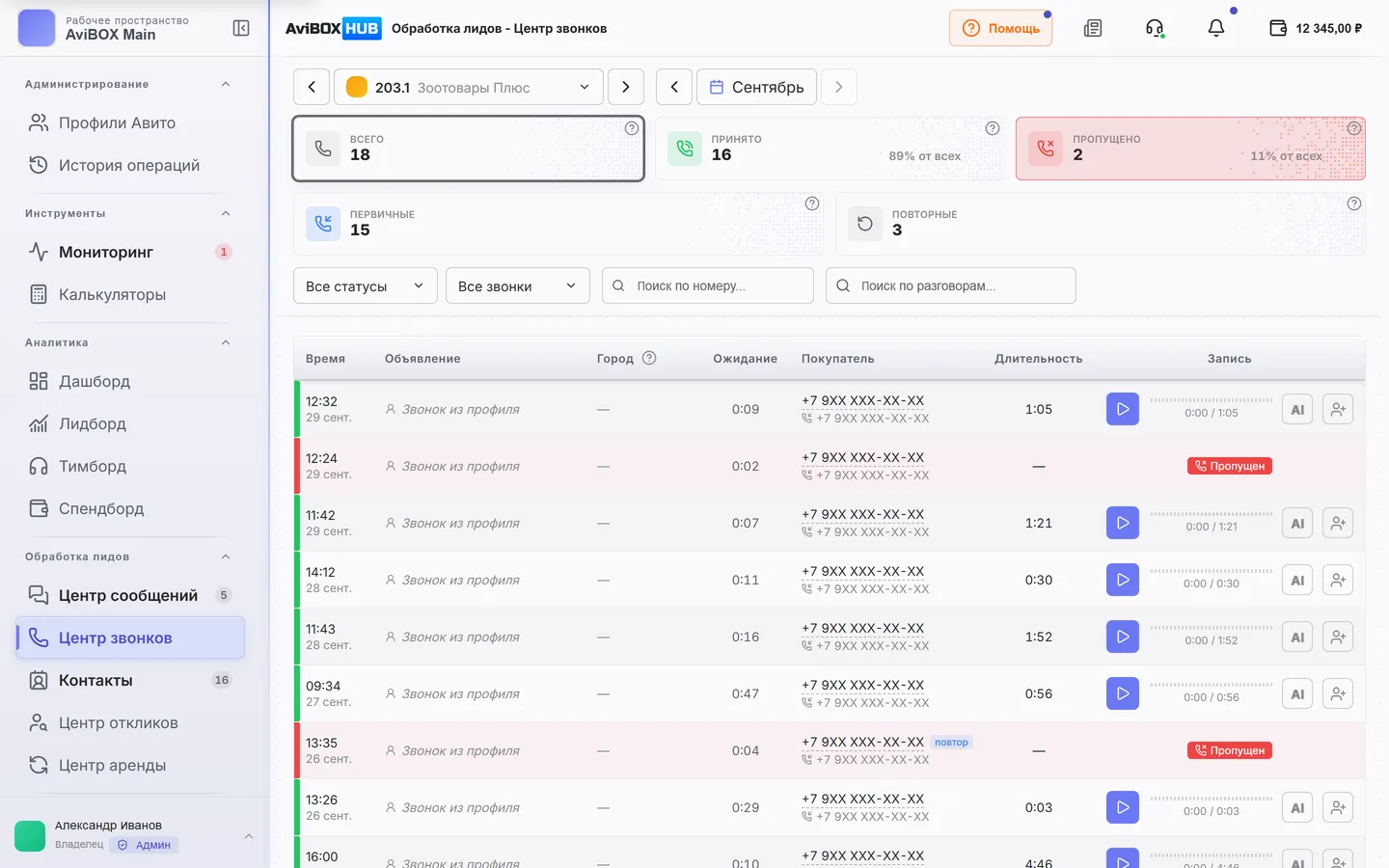Filter by the Принято 16 card
The image size is (1389, 868).
[830, 149]
